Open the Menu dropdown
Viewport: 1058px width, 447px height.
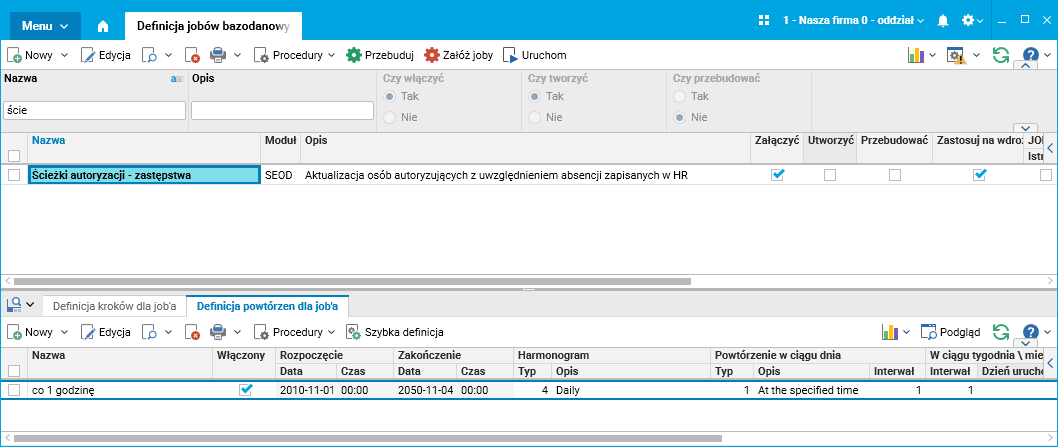point(45,26)
